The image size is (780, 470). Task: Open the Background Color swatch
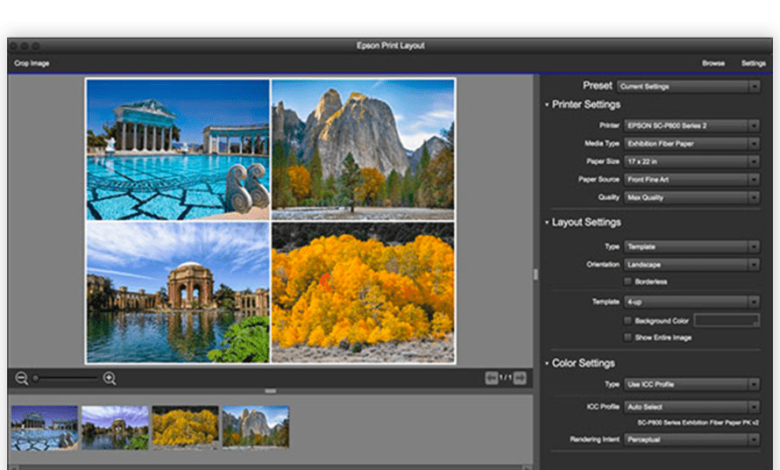(727, 321)
